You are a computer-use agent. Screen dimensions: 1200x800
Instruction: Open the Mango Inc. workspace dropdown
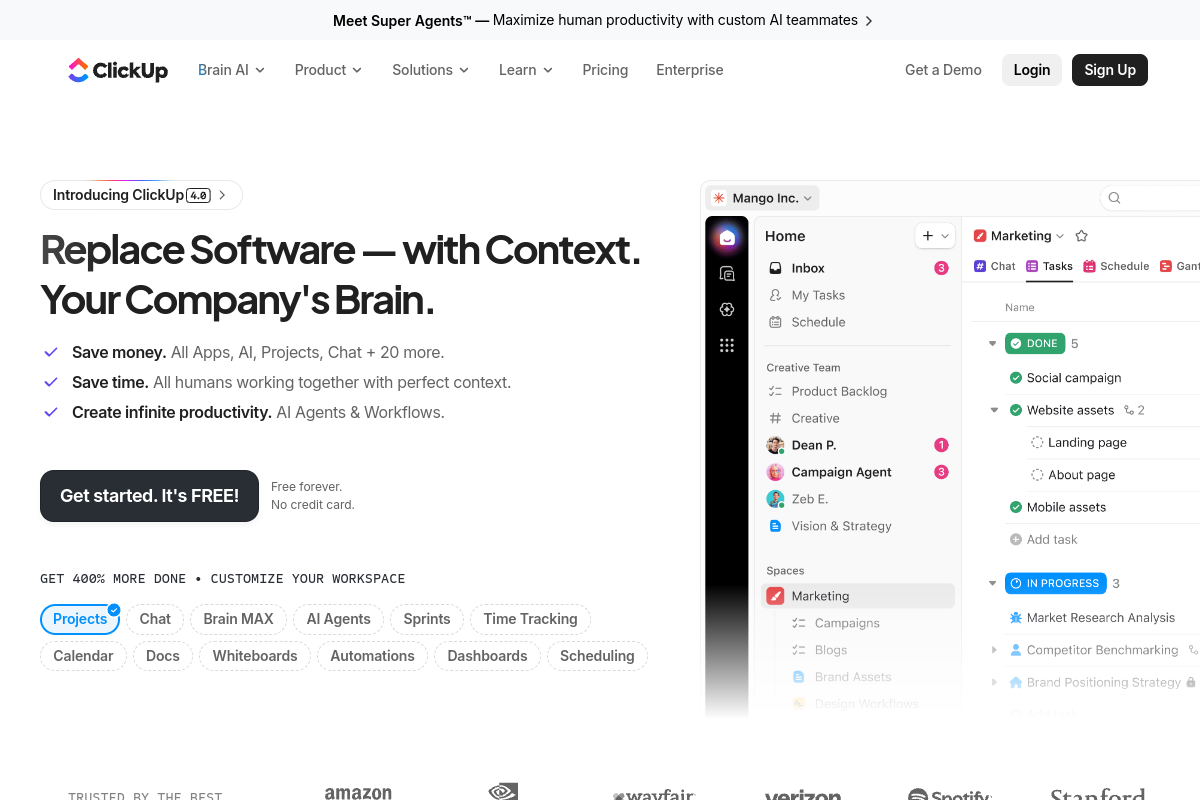click(x=762, y=198)
